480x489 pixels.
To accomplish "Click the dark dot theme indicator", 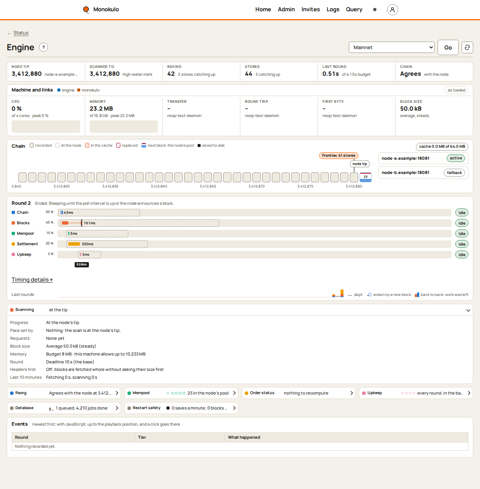I will click(x=375, y=10).
